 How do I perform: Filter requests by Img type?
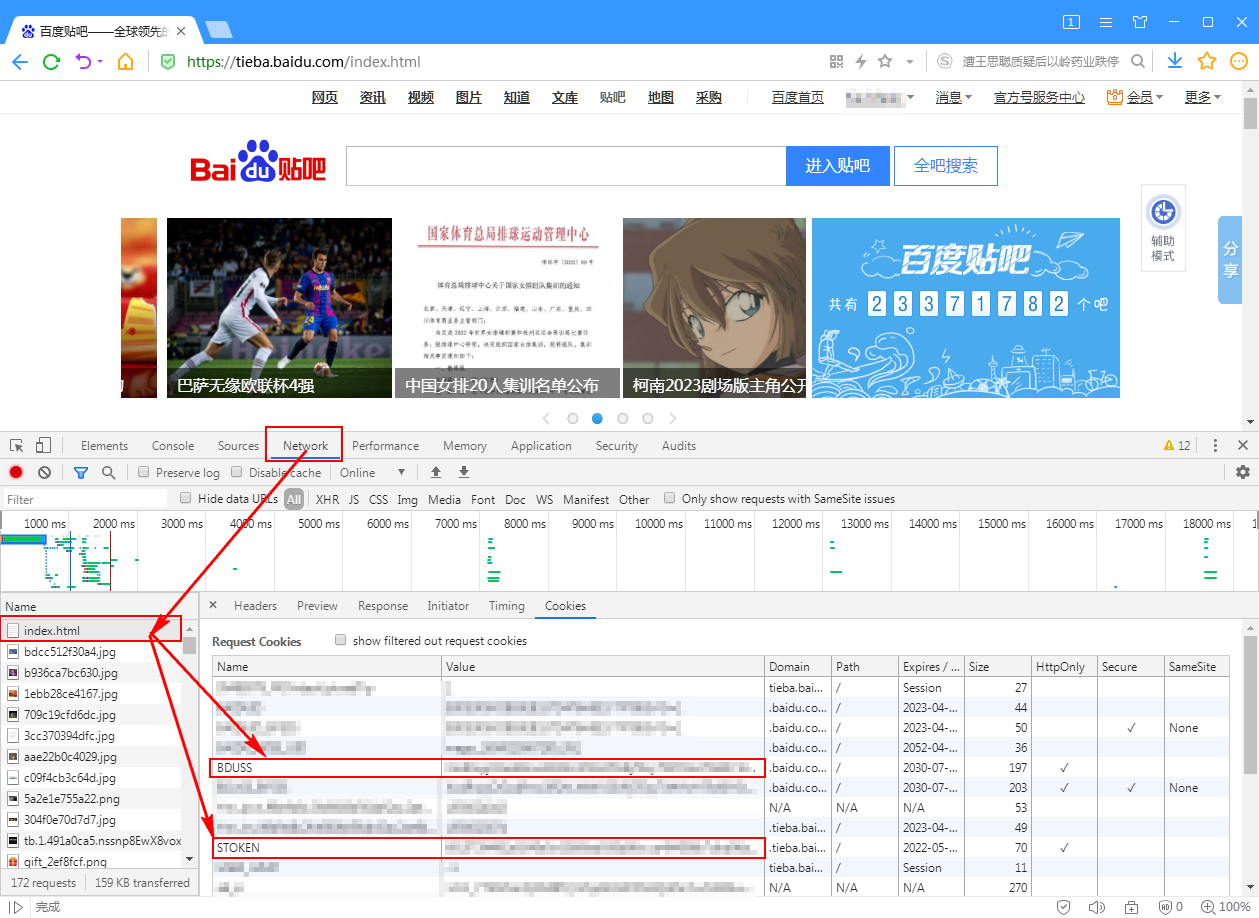[407, 499]
